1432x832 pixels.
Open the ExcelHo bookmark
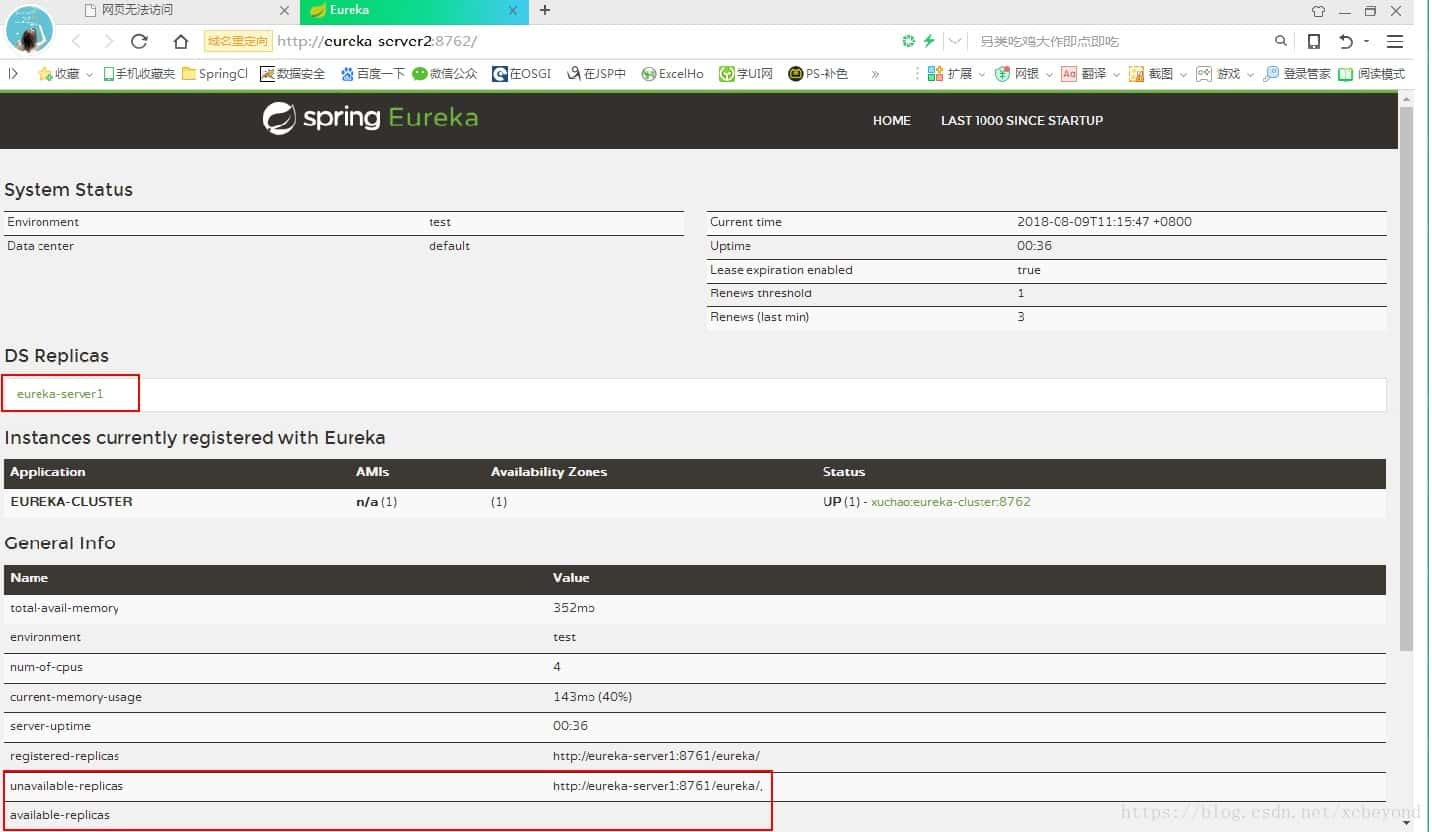[673, 73]
